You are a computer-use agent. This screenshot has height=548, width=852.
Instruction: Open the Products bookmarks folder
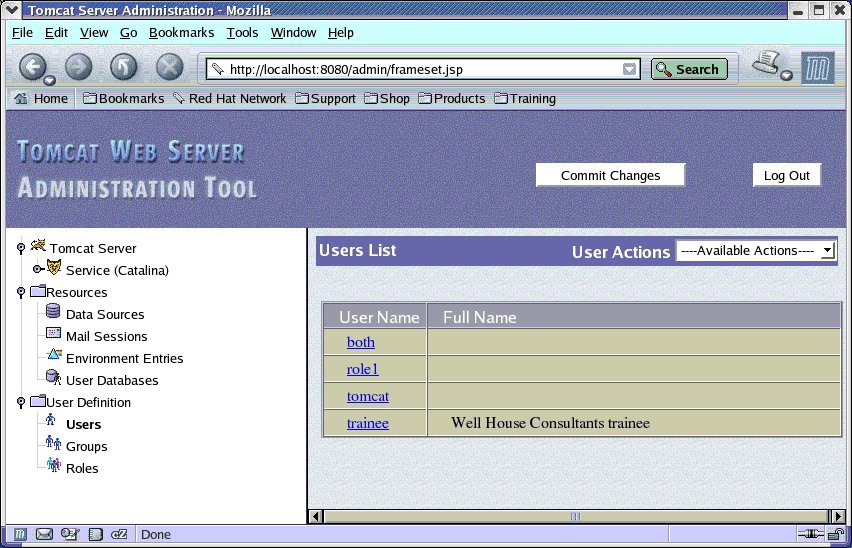click(452, 98)
